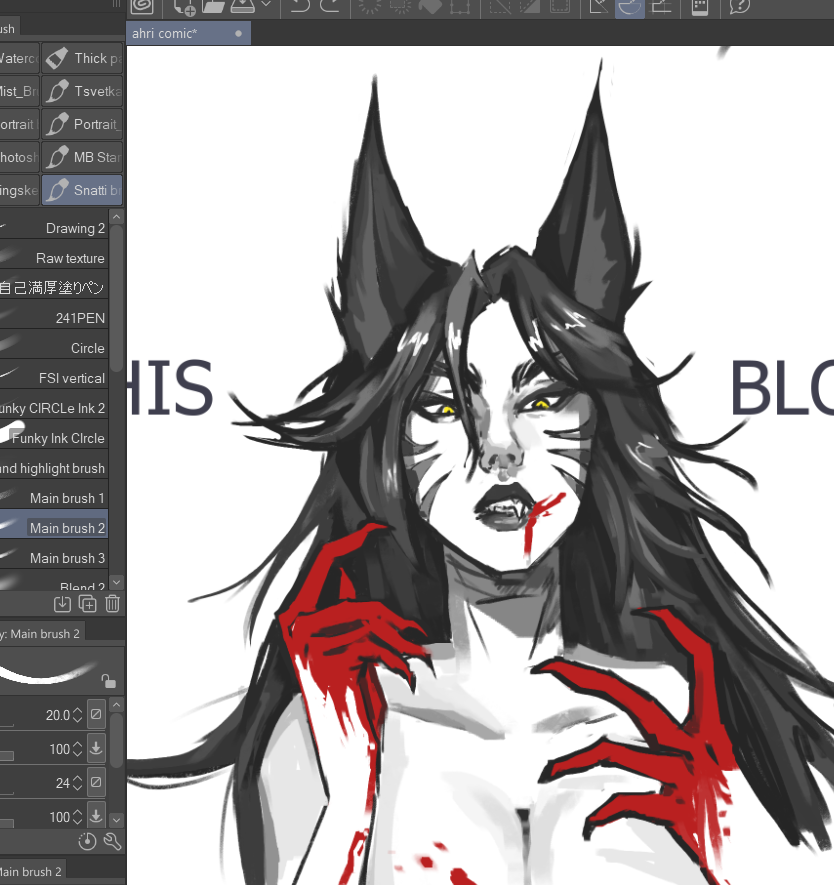Select the hotosh brush group

[x=19, y=157]
